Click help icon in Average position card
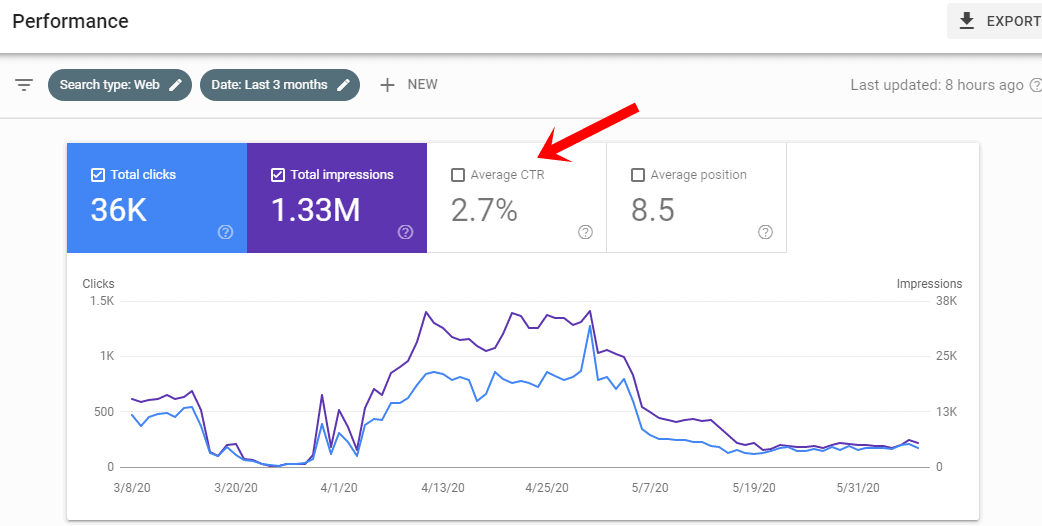1042x526 pixels. pos(765,232)
